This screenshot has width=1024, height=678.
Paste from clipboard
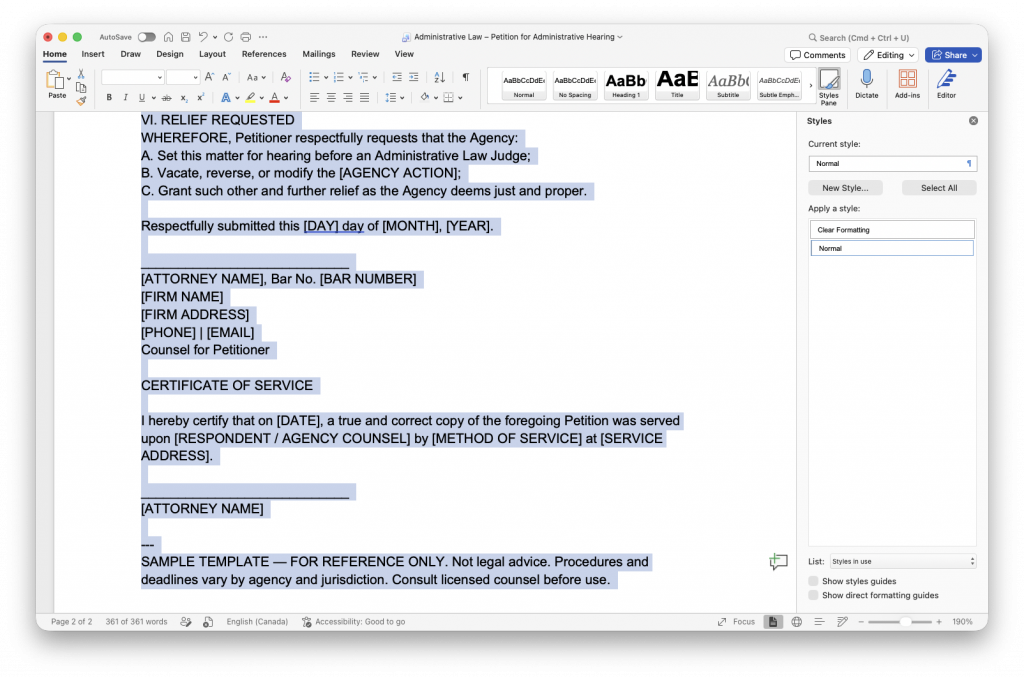tap(56, 84)
